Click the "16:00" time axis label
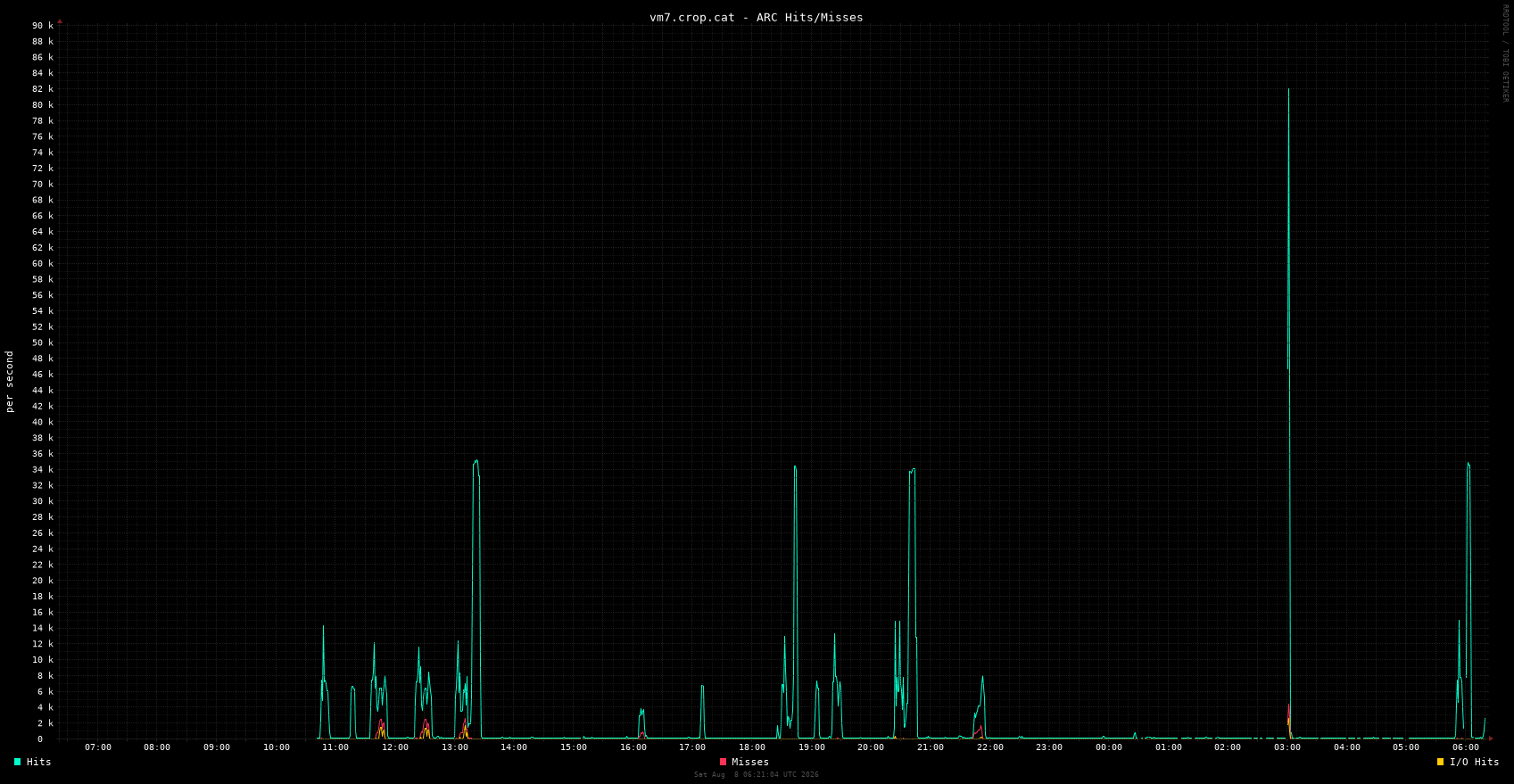The width and height of the screenshot is (1514, 784). pos(633,747)
